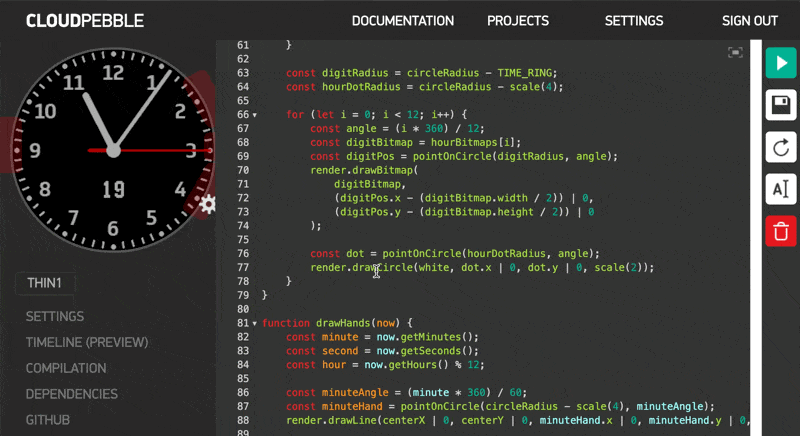Click the reload file icon
Screen dimensions: 800x436
coord(781,147)
